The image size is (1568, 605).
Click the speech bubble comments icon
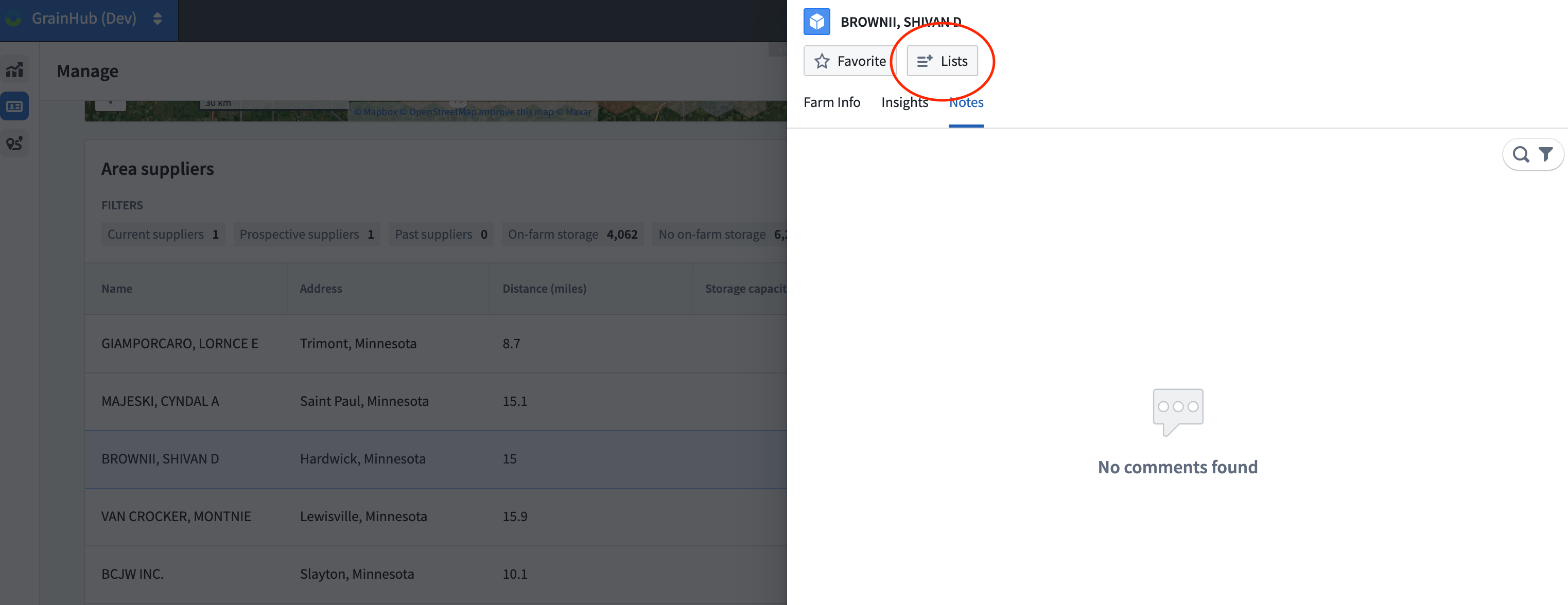(x=1177, y=412)
